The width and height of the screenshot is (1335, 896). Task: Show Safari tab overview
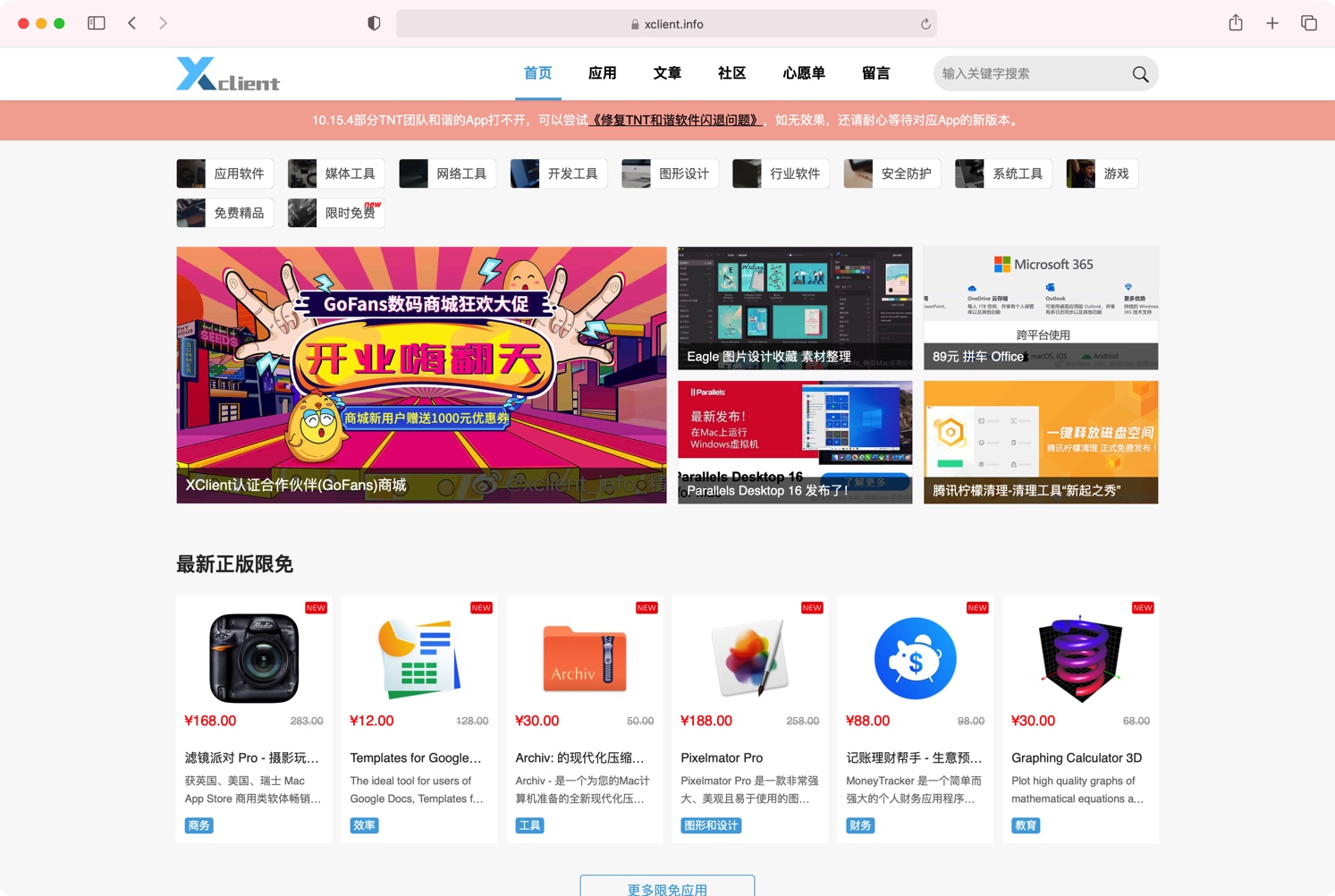click(x=1308, y=23)
